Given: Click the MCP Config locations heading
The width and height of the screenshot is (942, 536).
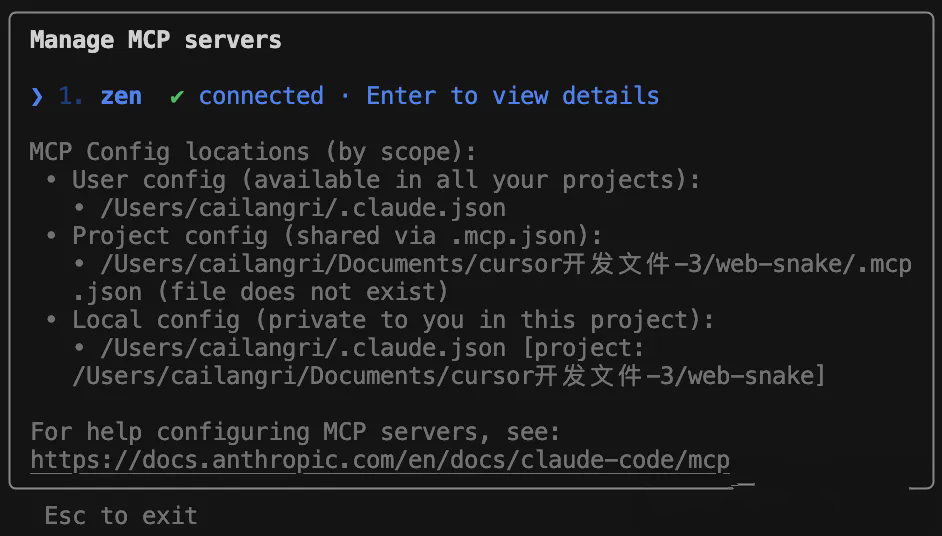Looking at the screenshot, I should coord(253,152).
